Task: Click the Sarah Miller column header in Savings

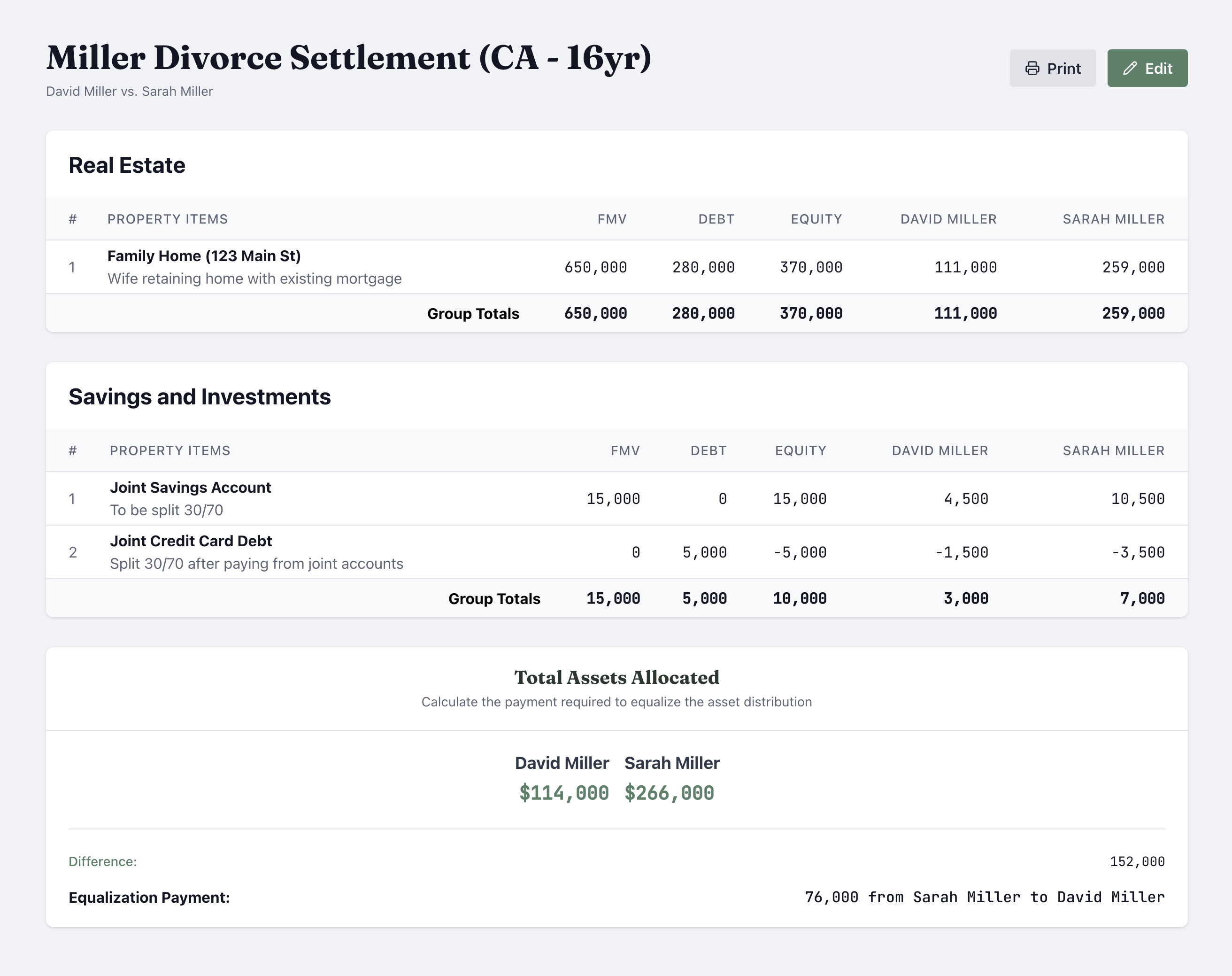Action: (x=1113, y=450)
